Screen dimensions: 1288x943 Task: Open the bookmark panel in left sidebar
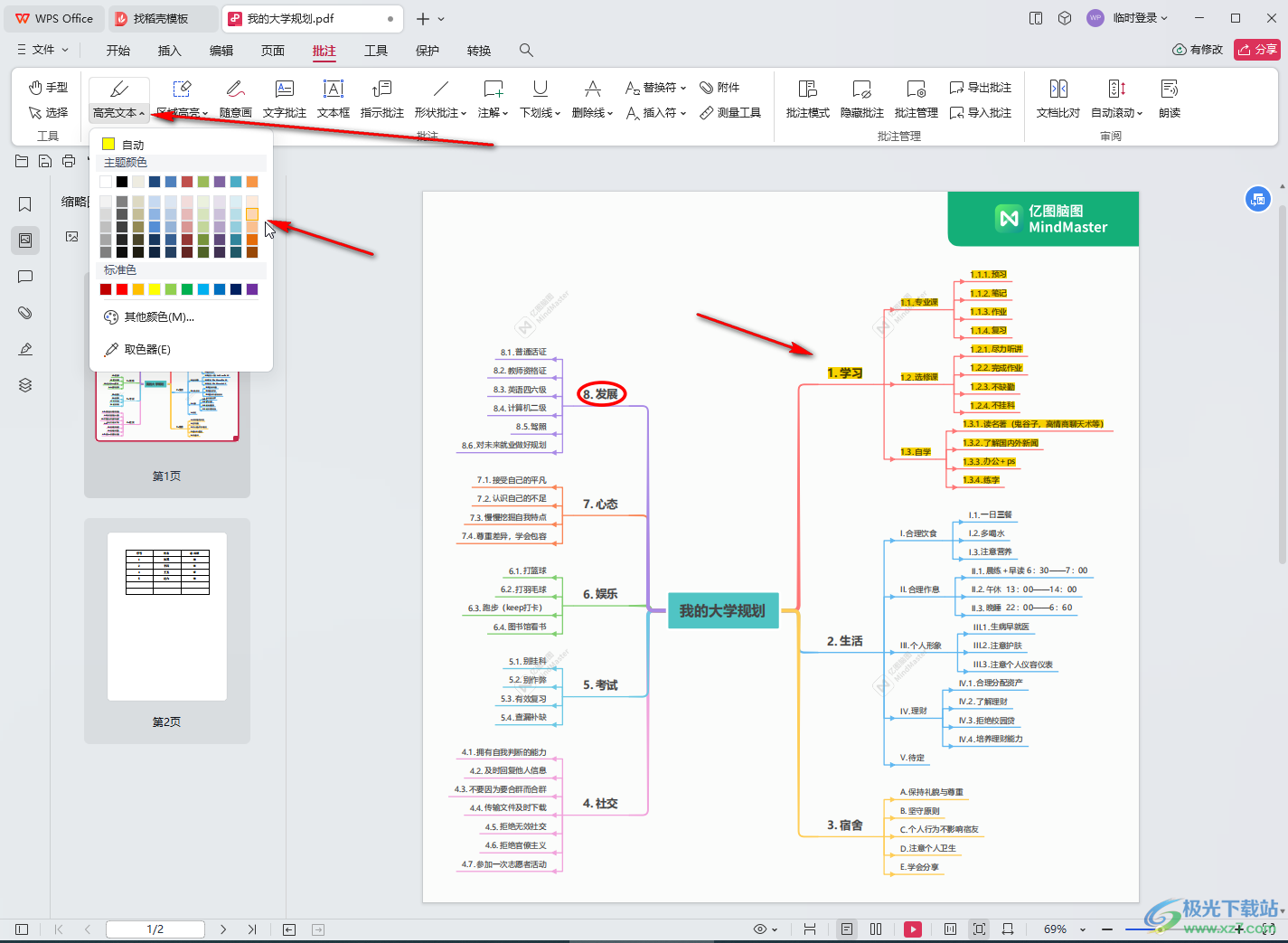(x=25, y=204)
